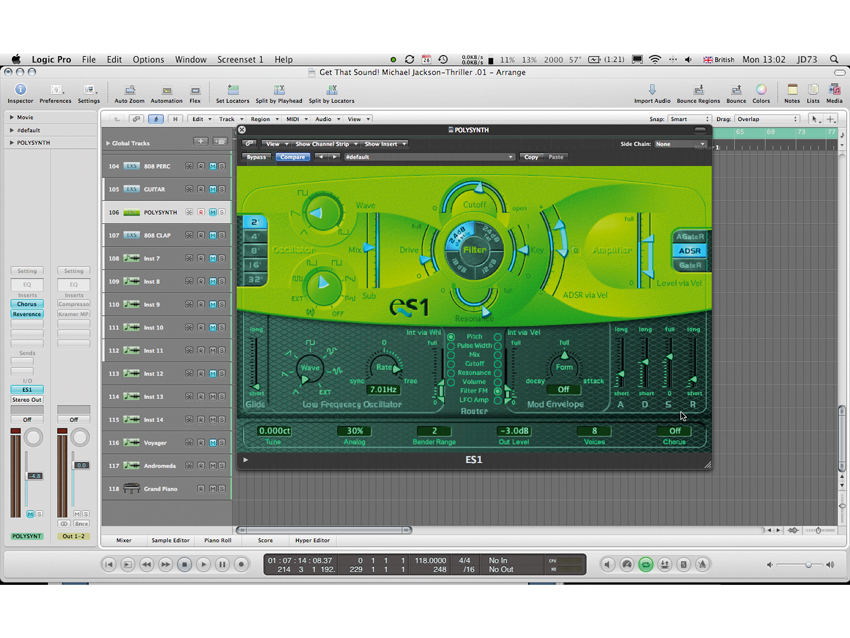Viewport: 850px width, 638px height.
Task: Click the Set Locators icon
Action: click(x=233, y=90)
